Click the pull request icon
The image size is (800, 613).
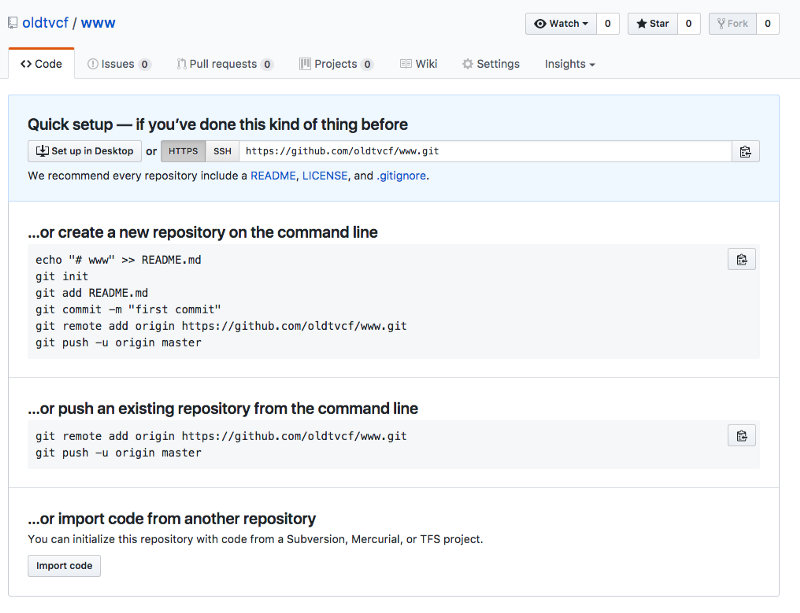[181, 64]
